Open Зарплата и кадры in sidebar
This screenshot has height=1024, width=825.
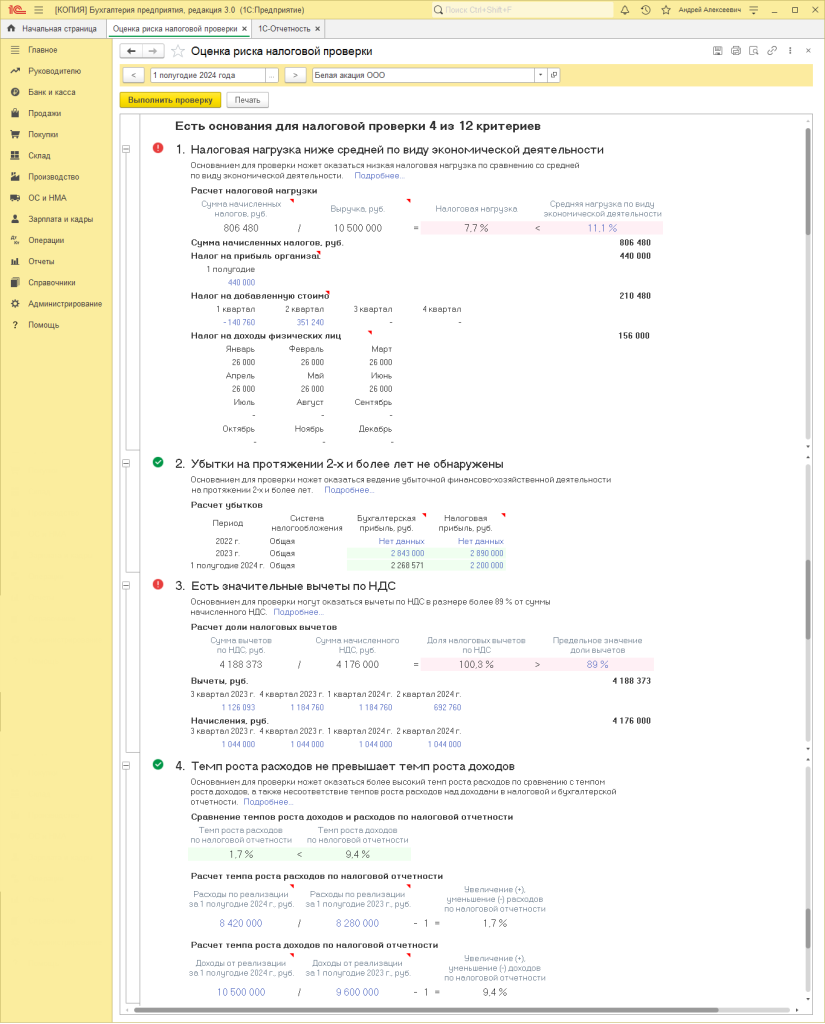click(x=60, y=219)
